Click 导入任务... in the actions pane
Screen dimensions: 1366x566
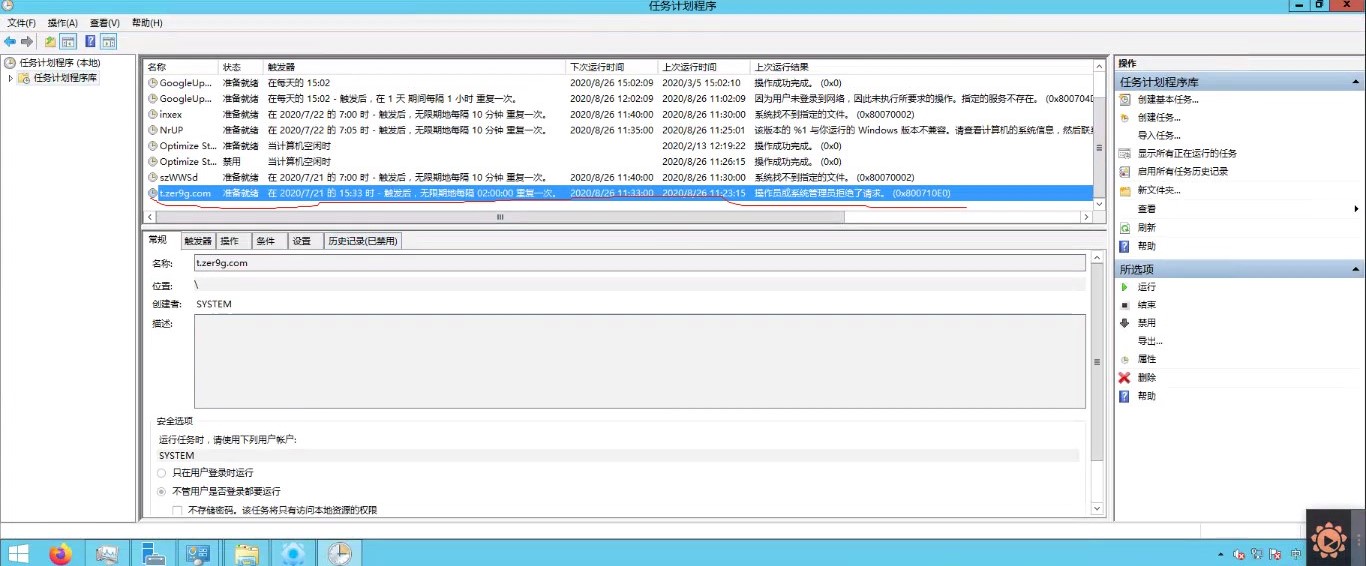pyautogui.click(x=1159, y=135)
